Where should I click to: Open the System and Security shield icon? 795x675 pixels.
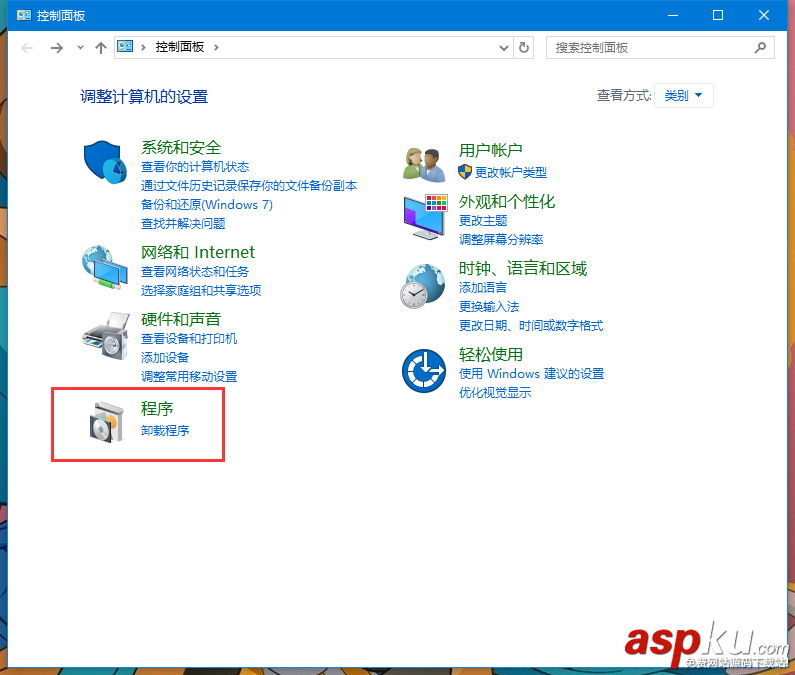tap(105, 162)
